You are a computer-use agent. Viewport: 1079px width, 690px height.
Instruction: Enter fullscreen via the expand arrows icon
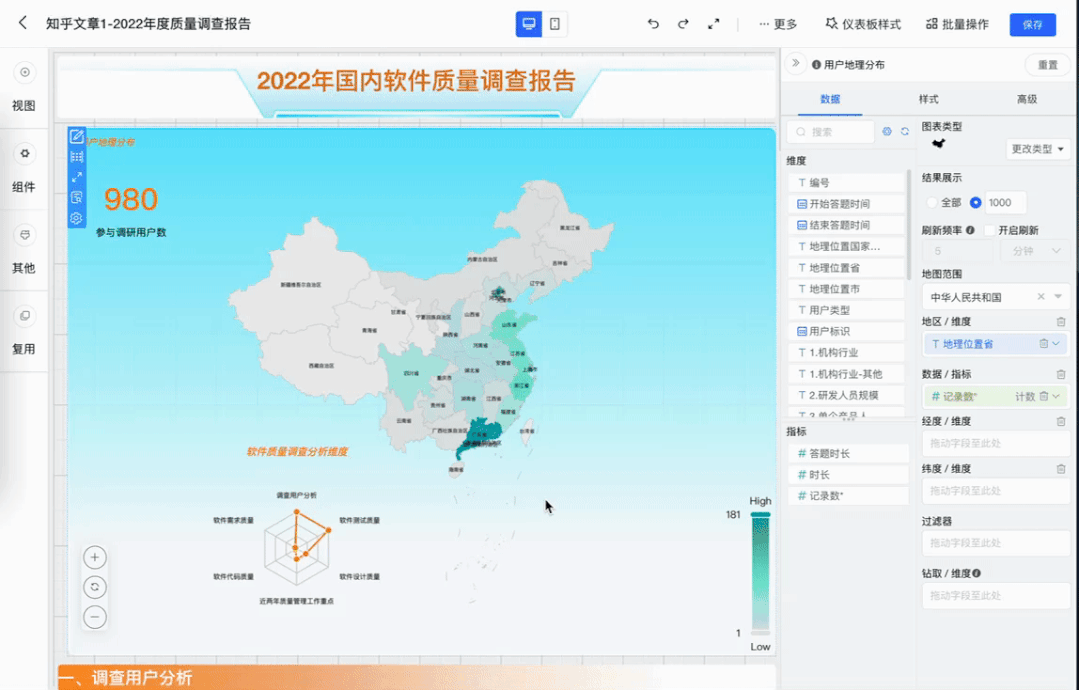click(x=712, y=23)
